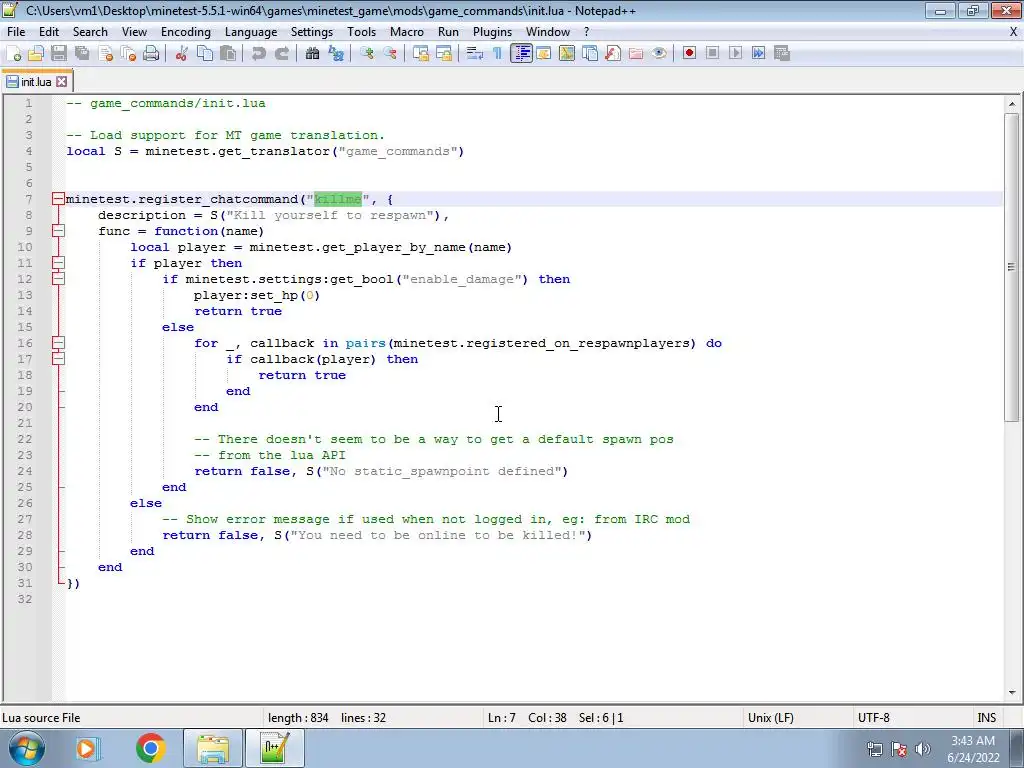Collapse the for-loop fold at line 16
The width and height of the screenshot is (1024, 768).
(58, 343)
